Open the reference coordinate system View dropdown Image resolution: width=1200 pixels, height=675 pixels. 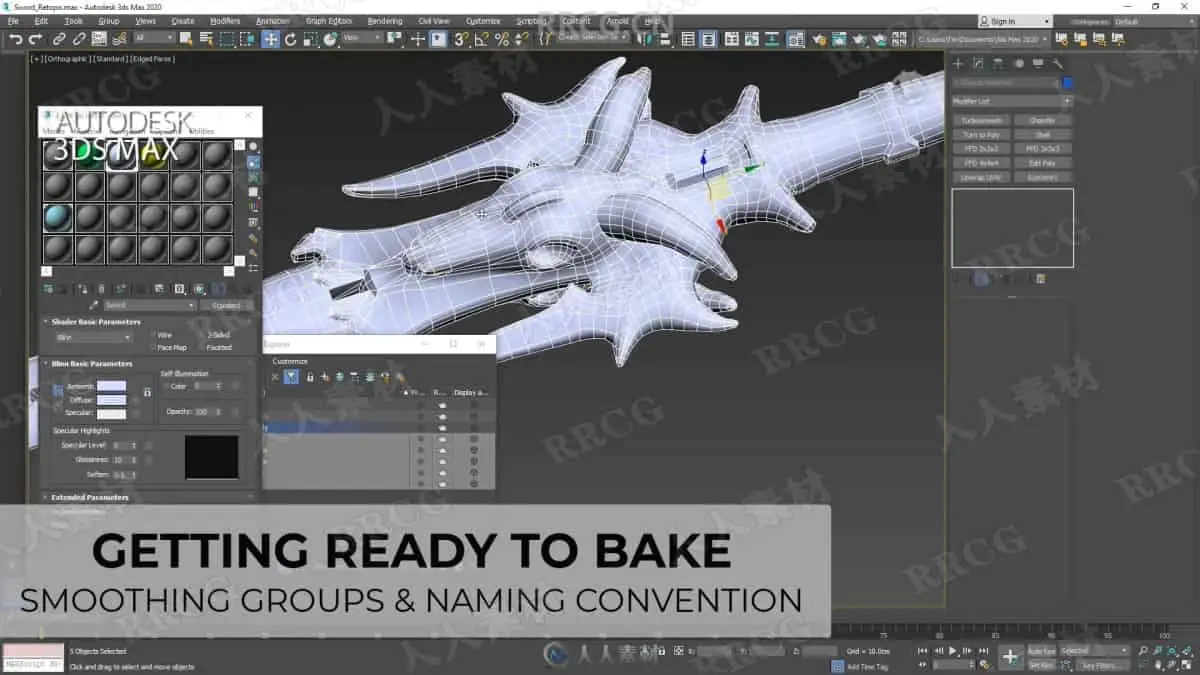tap(362, 39)
